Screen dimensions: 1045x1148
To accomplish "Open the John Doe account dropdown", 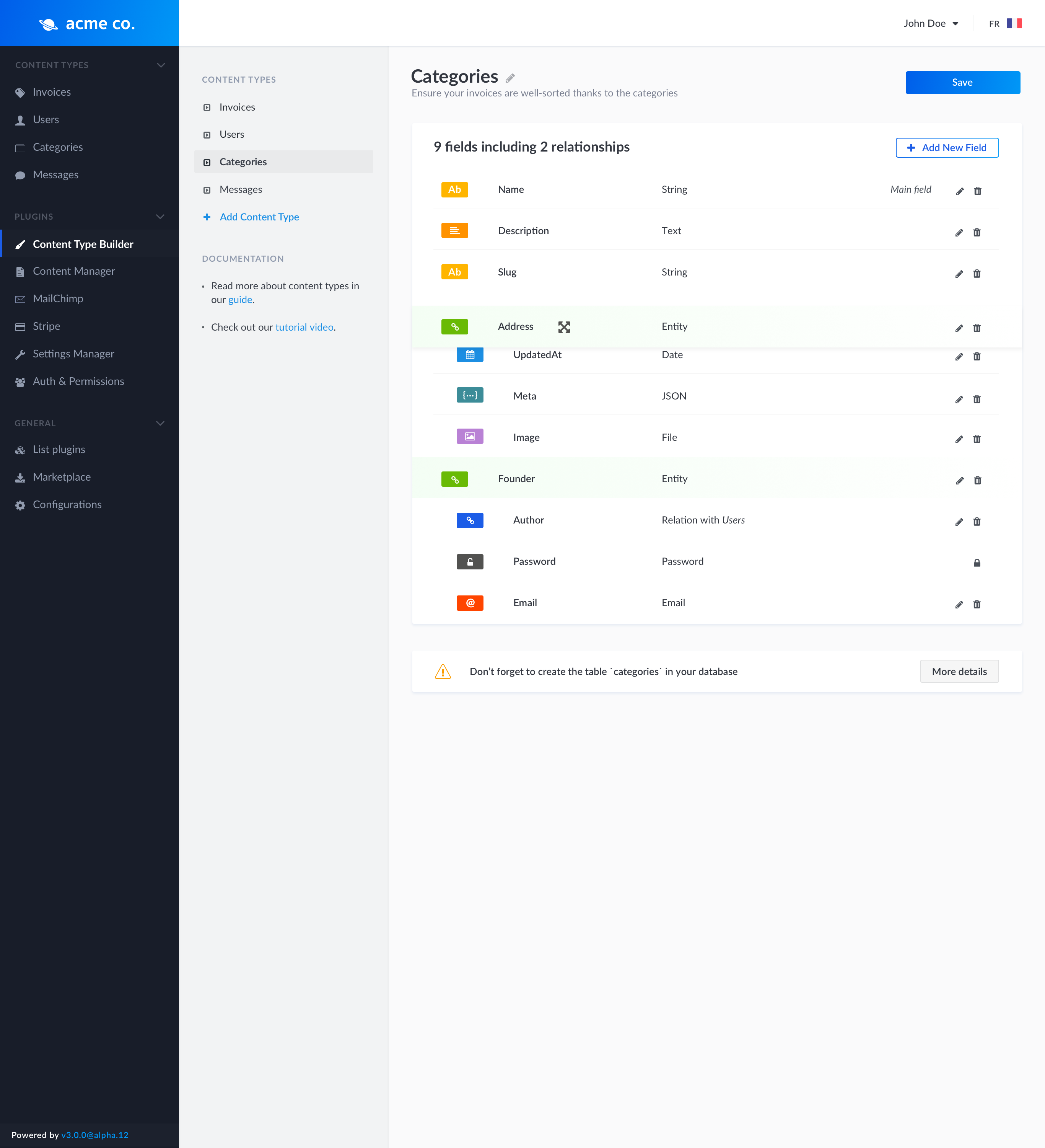I will pyautogui.click(x=931, y=23).
